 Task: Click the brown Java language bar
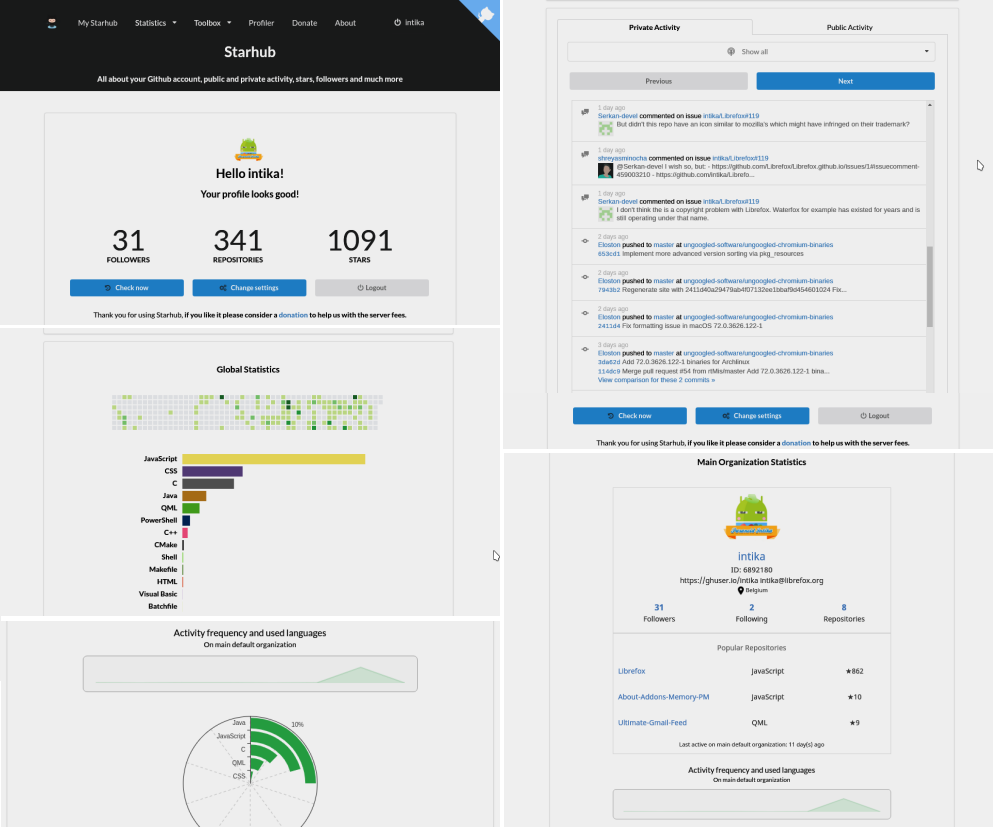tap(194, 496)
